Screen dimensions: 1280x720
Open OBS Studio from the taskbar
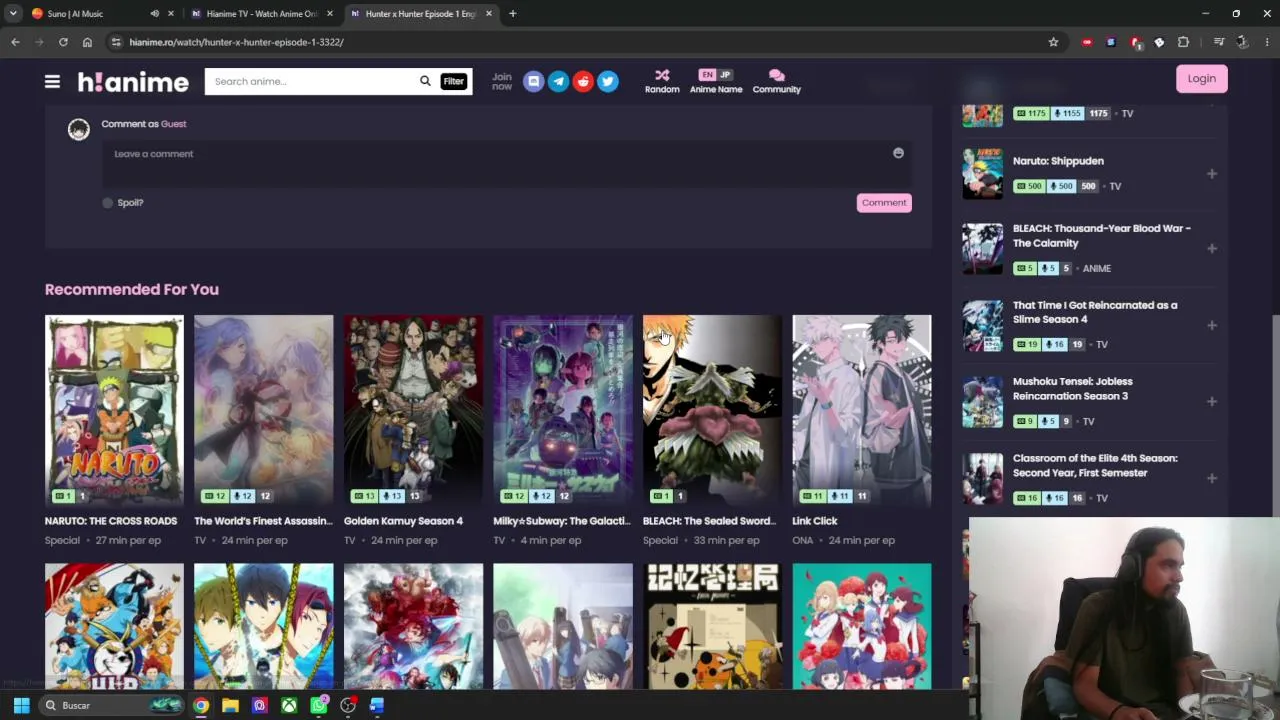tap(348, 706)
